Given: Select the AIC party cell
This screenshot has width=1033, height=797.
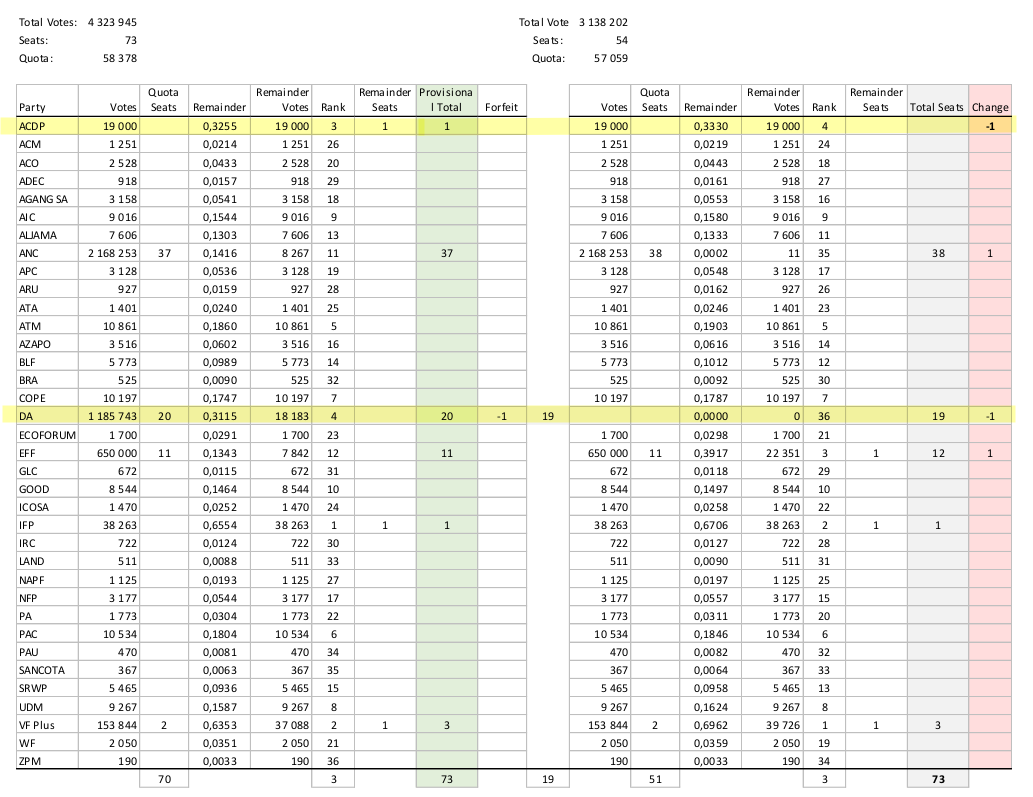Looking at the screenshot, I should 47,217.
